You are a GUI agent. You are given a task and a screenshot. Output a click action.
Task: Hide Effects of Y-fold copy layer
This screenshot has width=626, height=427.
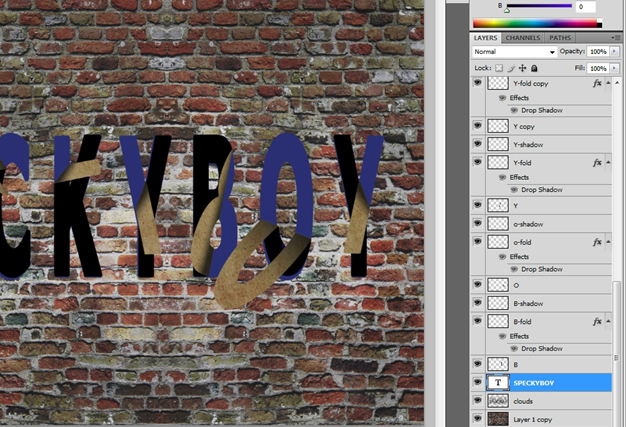[x=502, y=98]
